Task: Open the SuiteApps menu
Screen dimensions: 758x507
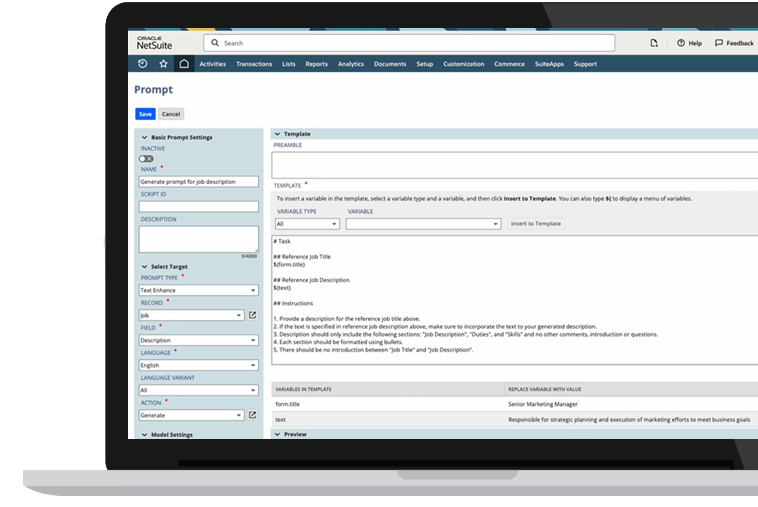Action: coord(549,64)
